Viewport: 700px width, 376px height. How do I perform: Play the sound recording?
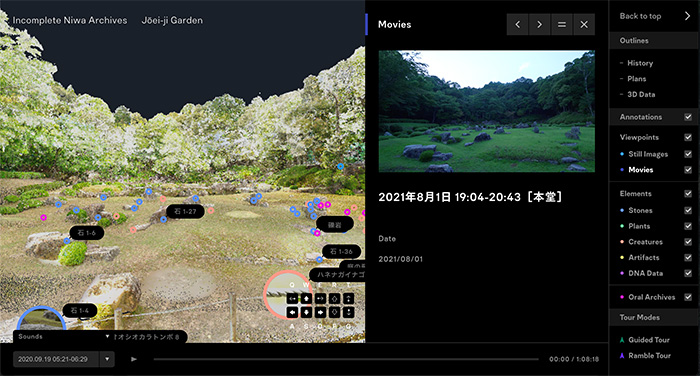point(133,359)
